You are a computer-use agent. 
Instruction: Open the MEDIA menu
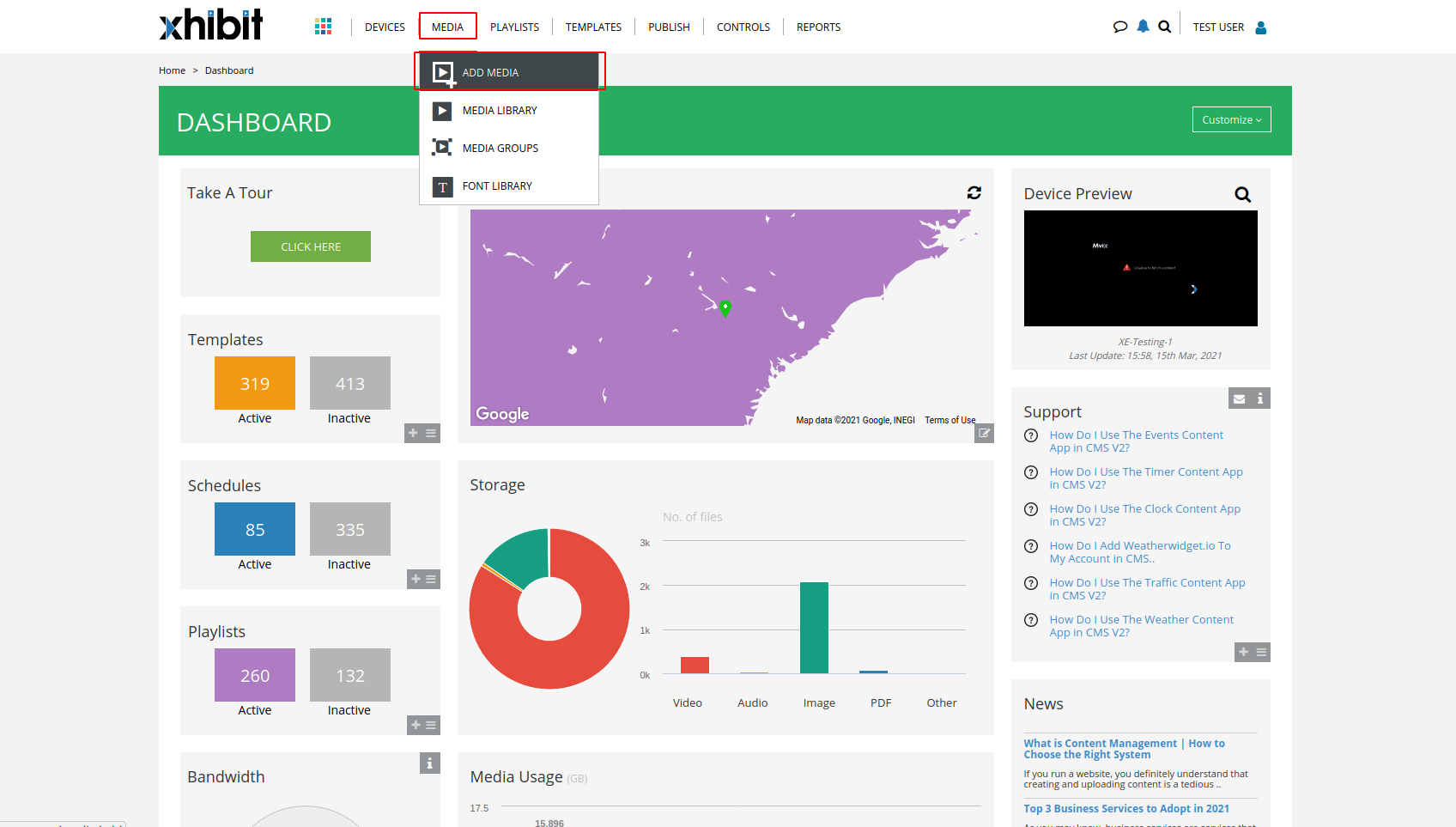pos(447,27)
